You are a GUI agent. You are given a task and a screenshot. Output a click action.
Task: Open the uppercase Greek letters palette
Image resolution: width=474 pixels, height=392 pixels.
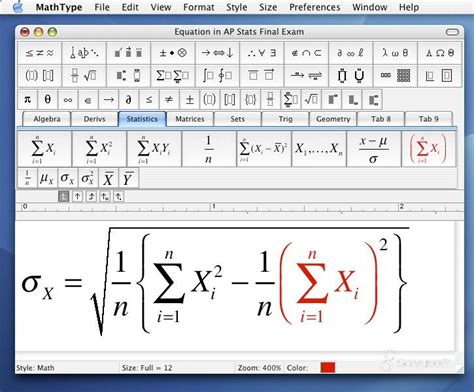(440, 53)
